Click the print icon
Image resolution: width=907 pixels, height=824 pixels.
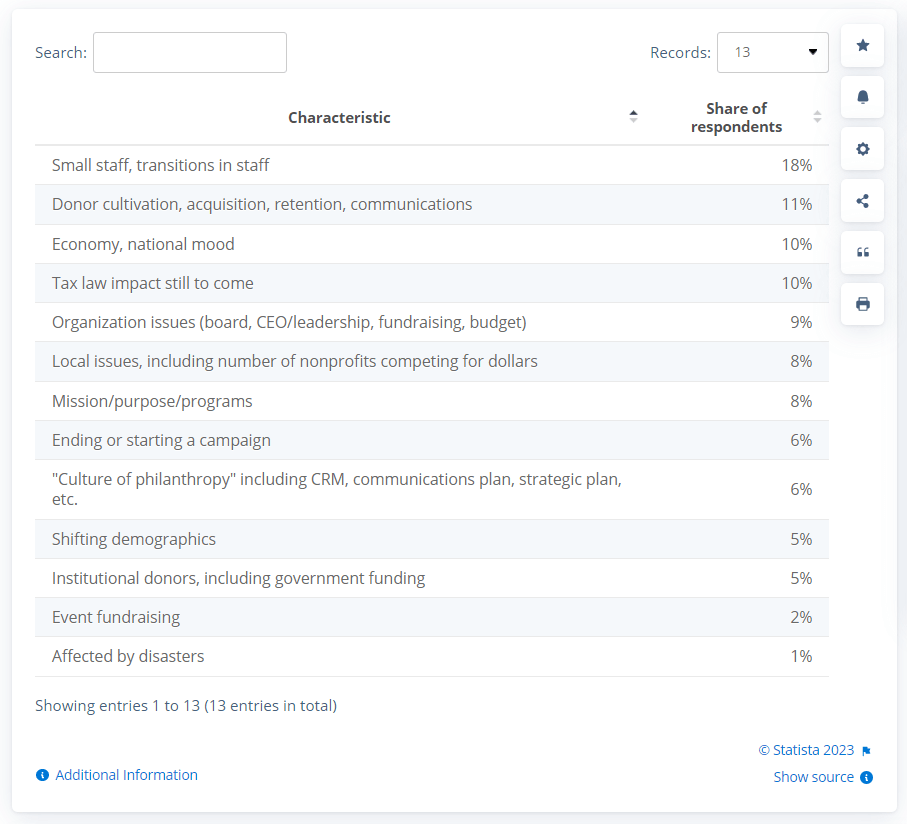point(862,304)
